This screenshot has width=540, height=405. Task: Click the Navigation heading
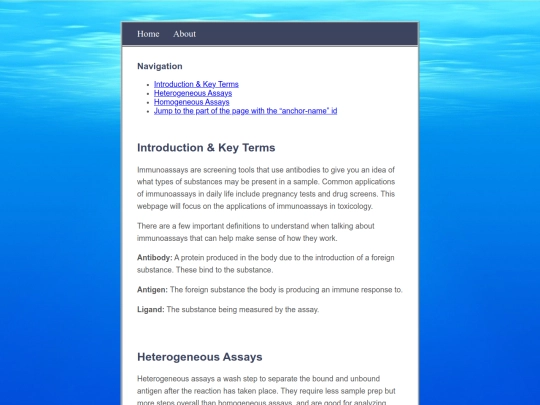point(160,66)
